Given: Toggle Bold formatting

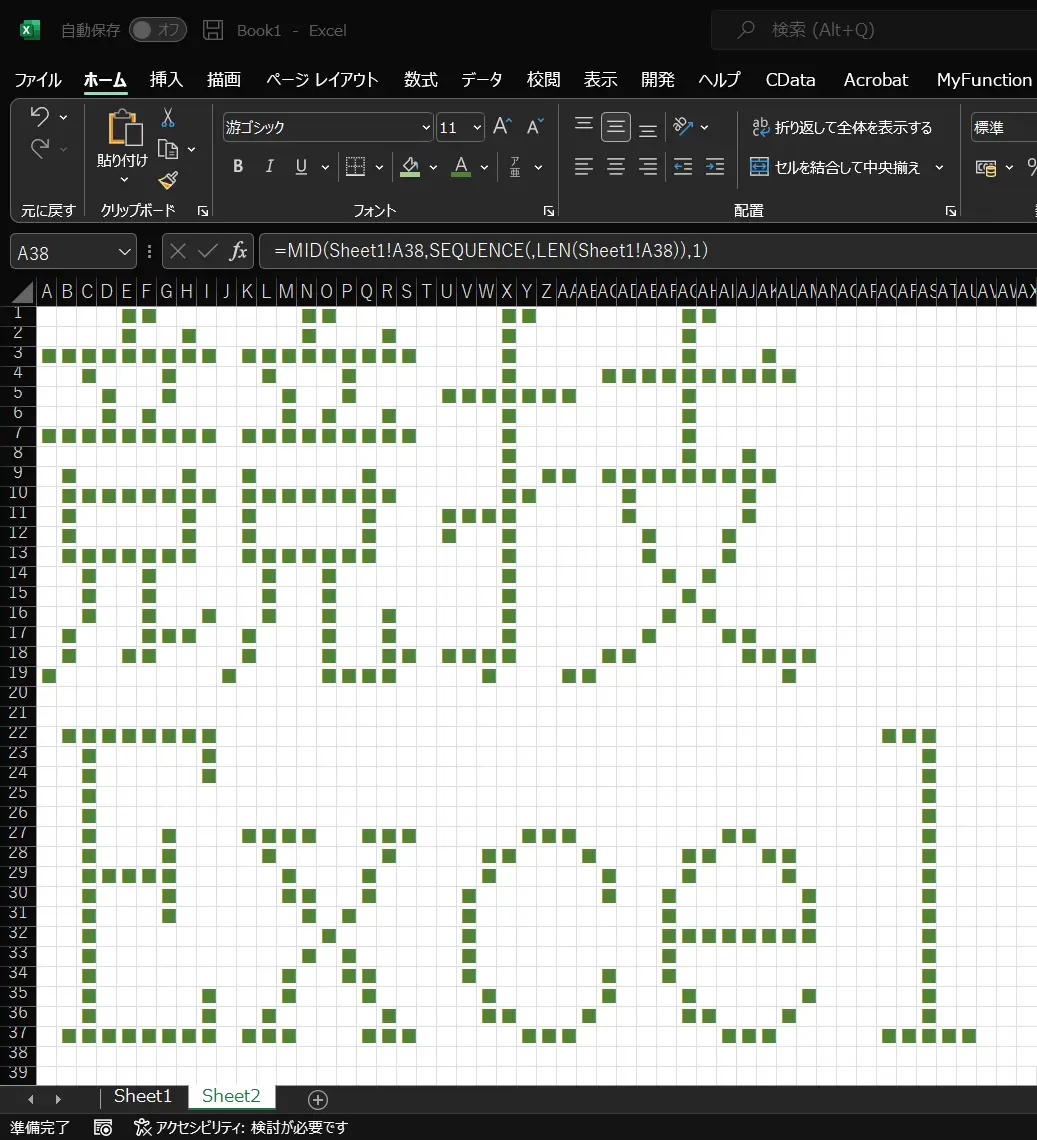Looking at the screenshot, I should [x=237, y=166].
